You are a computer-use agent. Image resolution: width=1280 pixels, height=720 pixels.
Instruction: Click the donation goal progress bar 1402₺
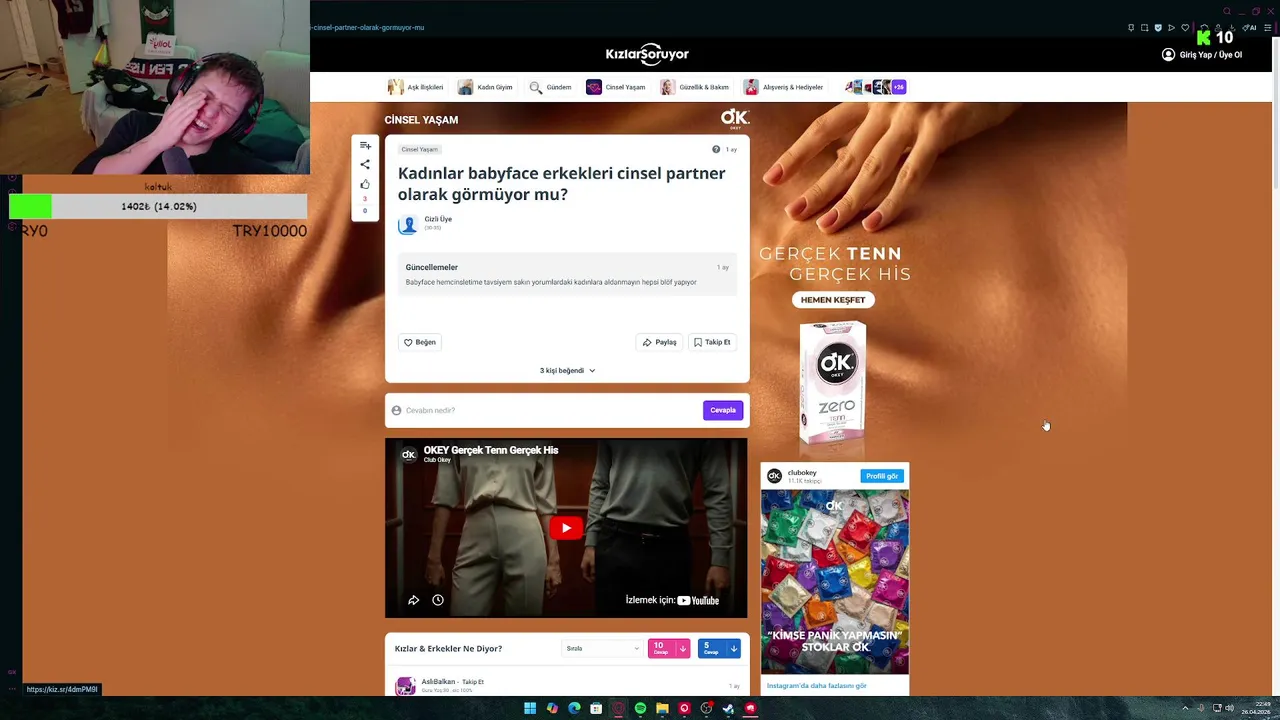tap(158, 206)
